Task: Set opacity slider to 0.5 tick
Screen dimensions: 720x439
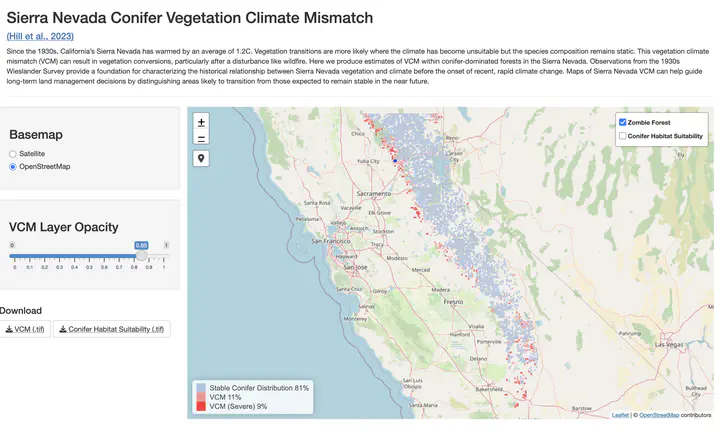Action: click(x=89, y=262)
